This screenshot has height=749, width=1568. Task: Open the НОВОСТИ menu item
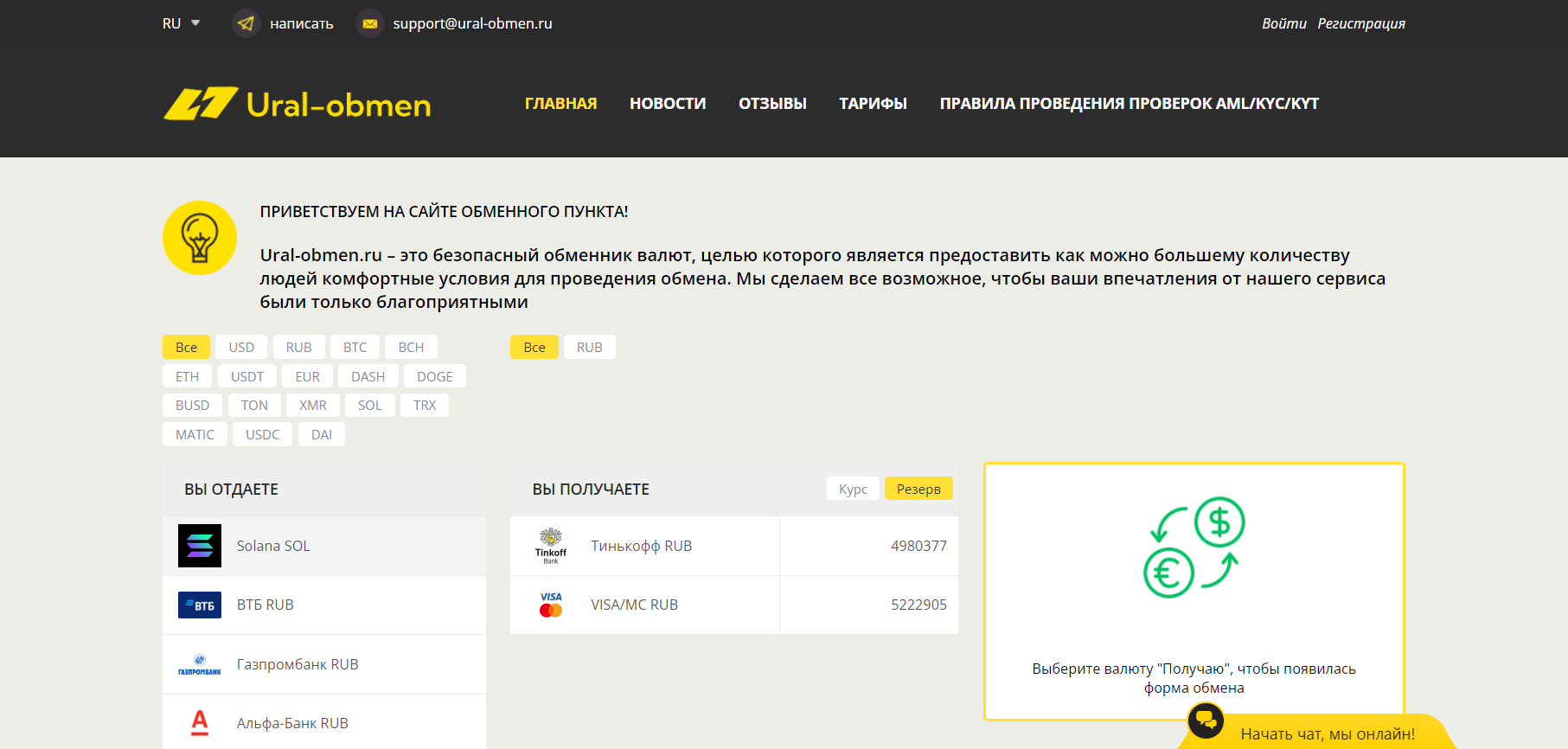click(668, 104)
